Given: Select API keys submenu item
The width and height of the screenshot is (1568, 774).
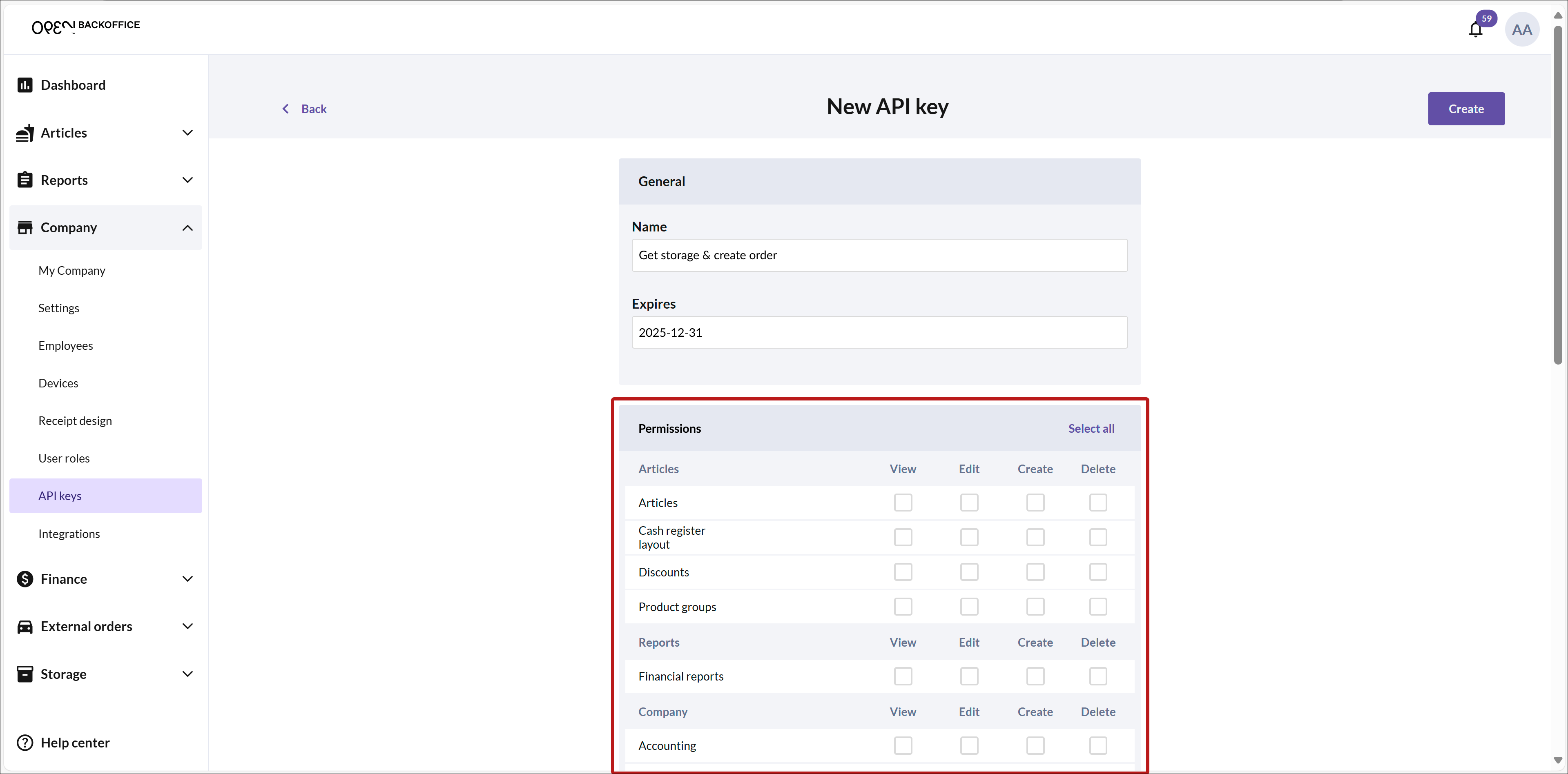Looking at the screenshot, I should click(105, 496).
